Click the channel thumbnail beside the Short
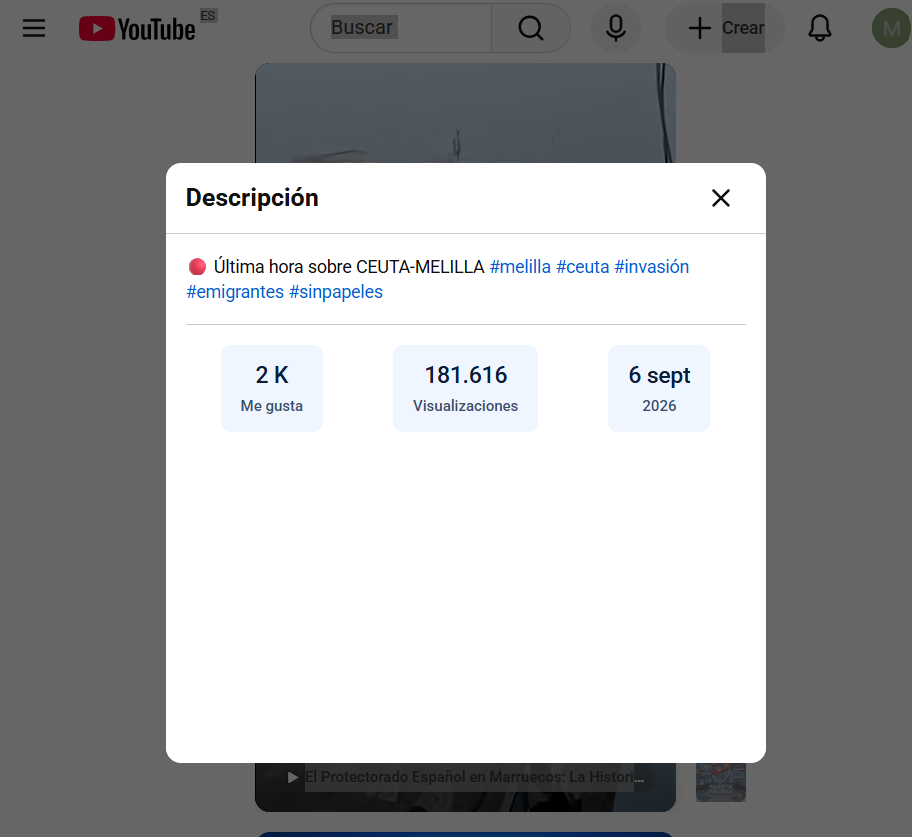This screenshot has width=912, height=837. click(x=721, y=782)
